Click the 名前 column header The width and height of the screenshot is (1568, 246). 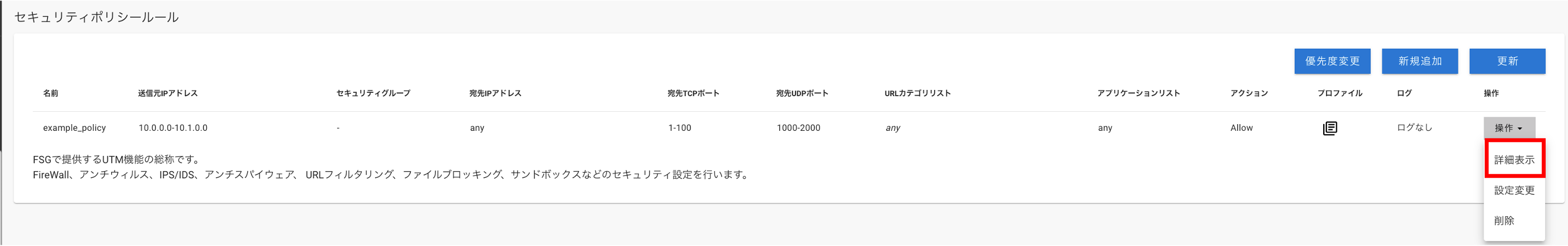50,93
